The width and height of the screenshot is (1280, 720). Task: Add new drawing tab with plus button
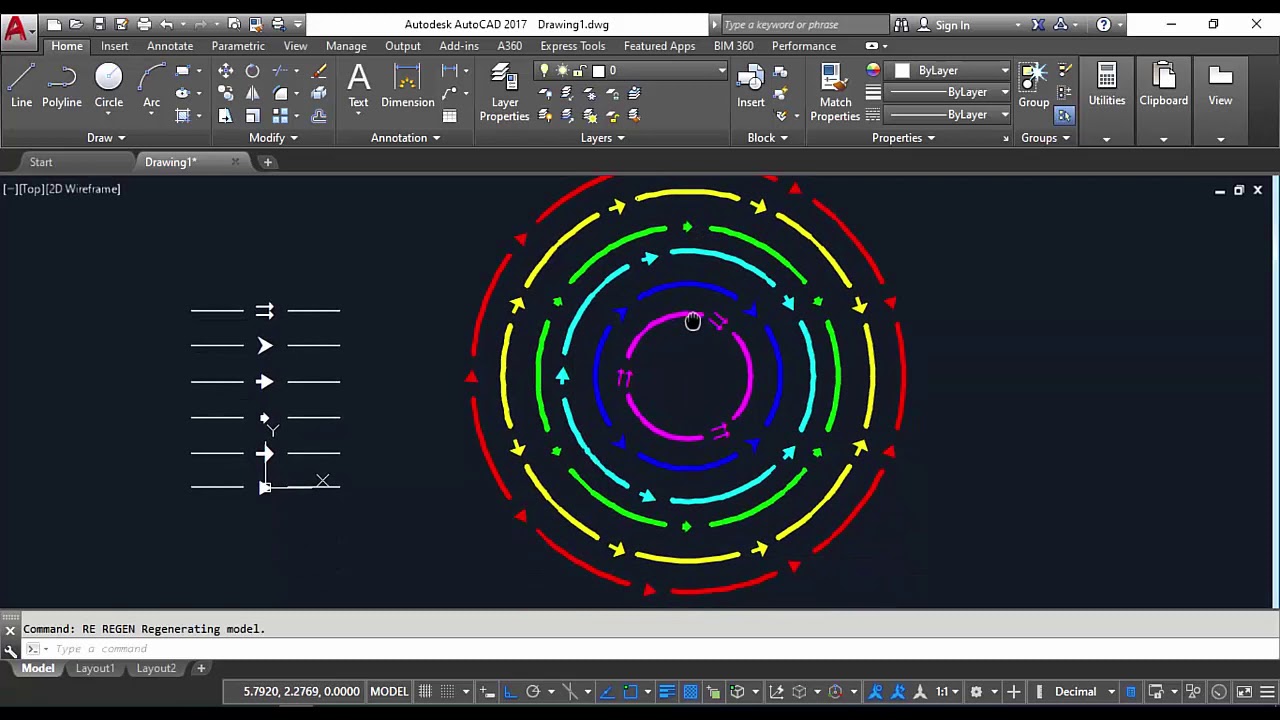pyautogui.click(x=267, y=162)
